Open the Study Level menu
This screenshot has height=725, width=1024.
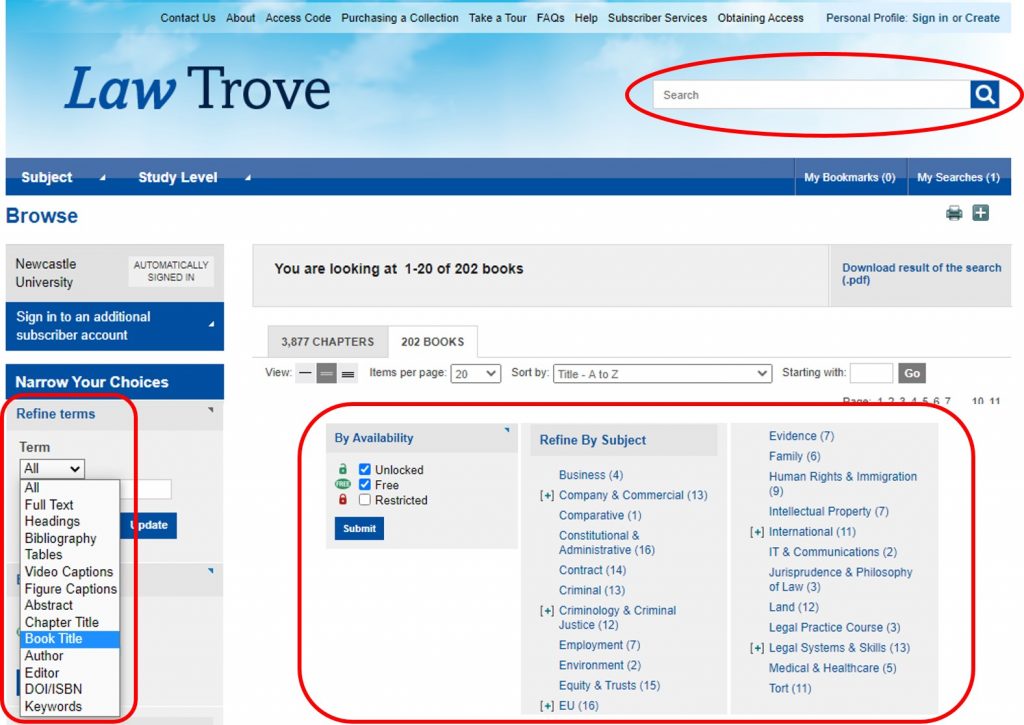[178, 177]
